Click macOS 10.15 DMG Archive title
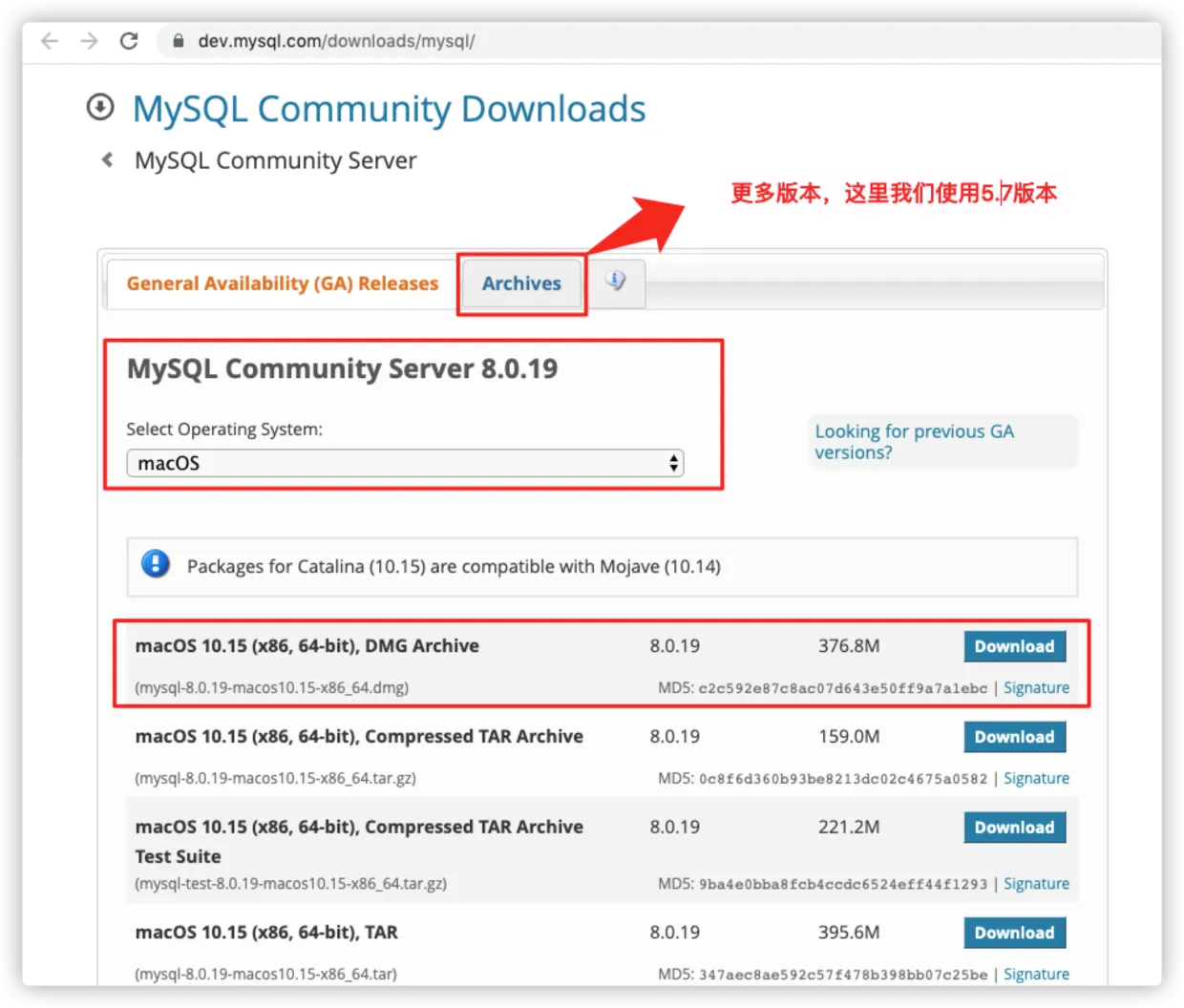Screen dimensions: 1184x1008 tap(307, 646)
